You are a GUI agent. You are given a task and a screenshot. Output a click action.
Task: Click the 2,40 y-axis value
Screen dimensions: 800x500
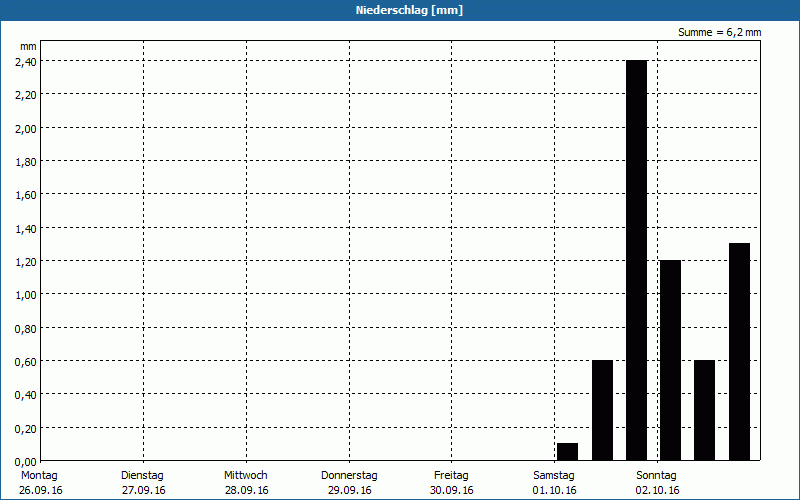(x=25, y=61)
